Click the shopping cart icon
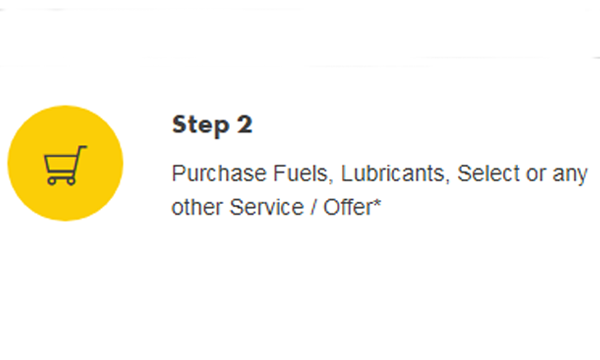The image size is (600, 360). pyautogui.click(x=65, y=165)
